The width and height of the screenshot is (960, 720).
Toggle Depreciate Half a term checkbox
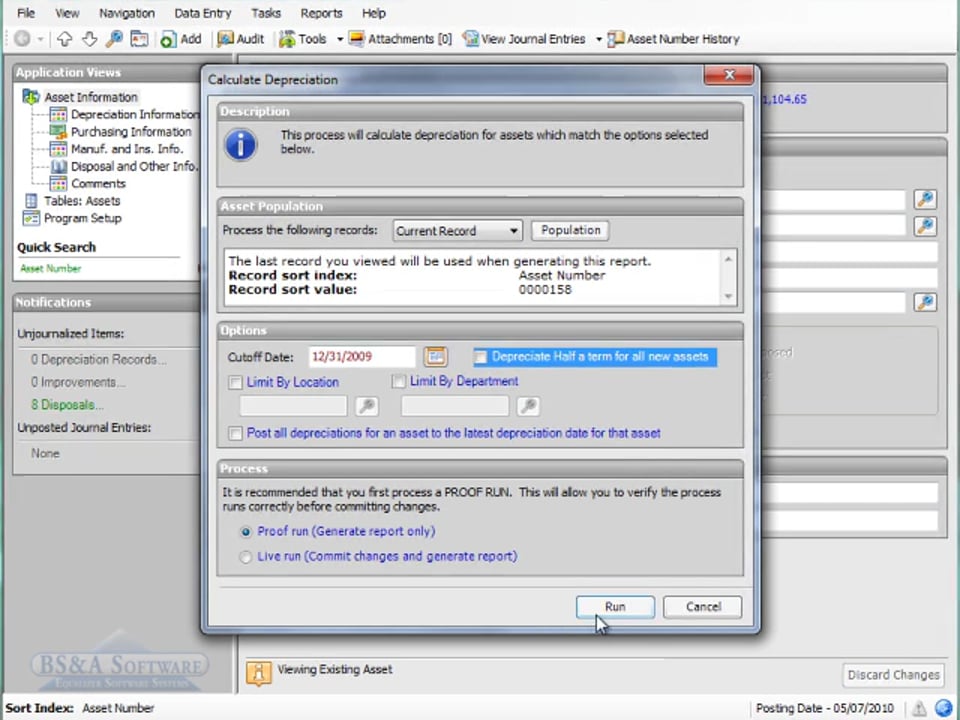[x=481, y=357]
